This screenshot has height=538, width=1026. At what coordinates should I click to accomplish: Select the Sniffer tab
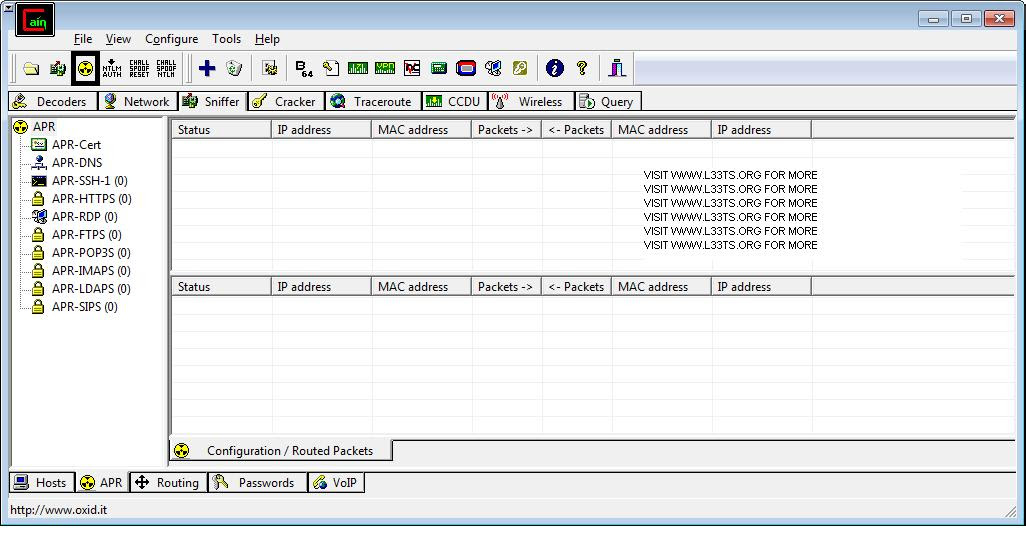click(x=212, y=101)
